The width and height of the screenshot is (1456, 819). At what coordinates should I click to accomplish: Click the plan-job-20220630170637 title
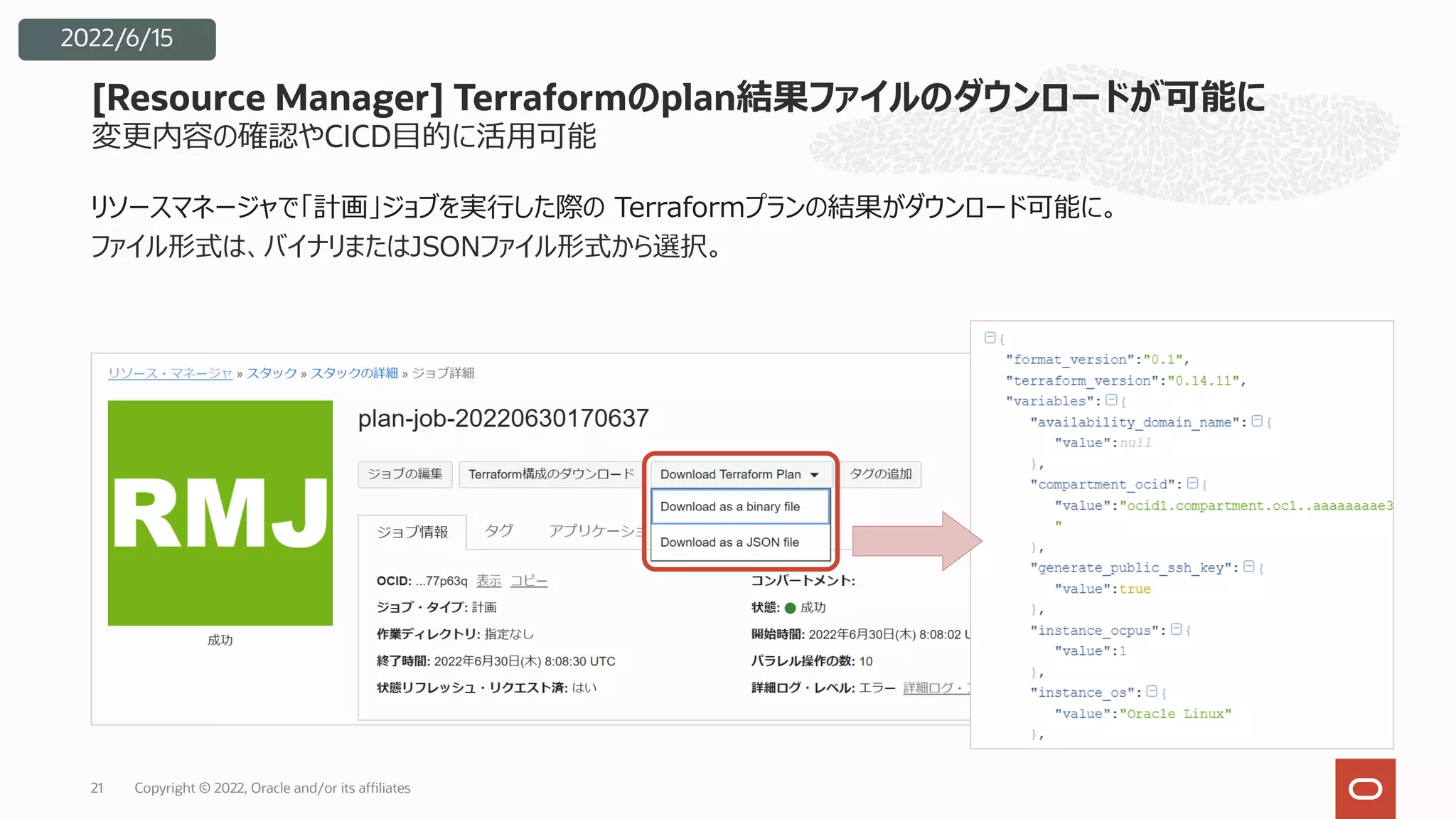(x=503, y=419)
